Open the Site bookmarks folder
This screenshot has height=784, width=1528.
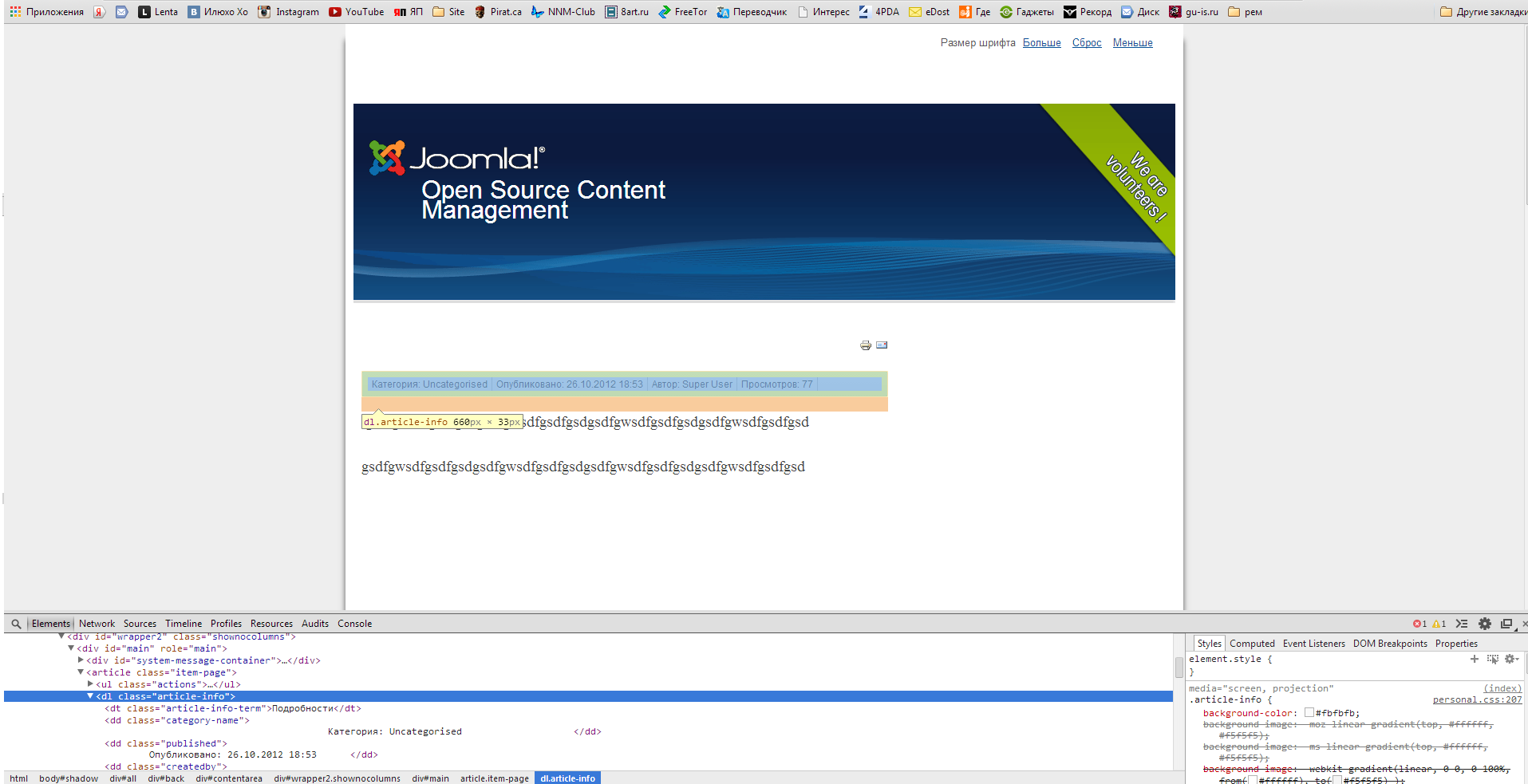(448, 12)
